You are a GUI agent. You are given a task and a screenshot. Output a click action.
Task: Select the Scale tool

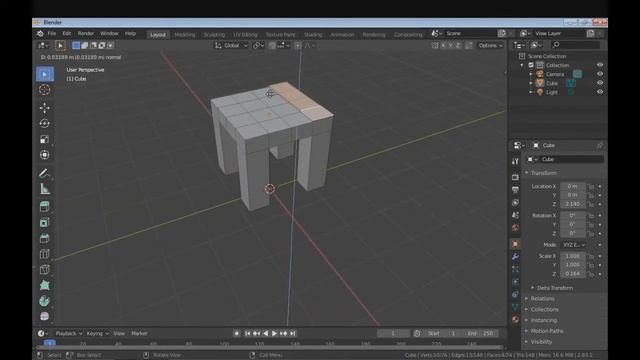click(44, 139)
